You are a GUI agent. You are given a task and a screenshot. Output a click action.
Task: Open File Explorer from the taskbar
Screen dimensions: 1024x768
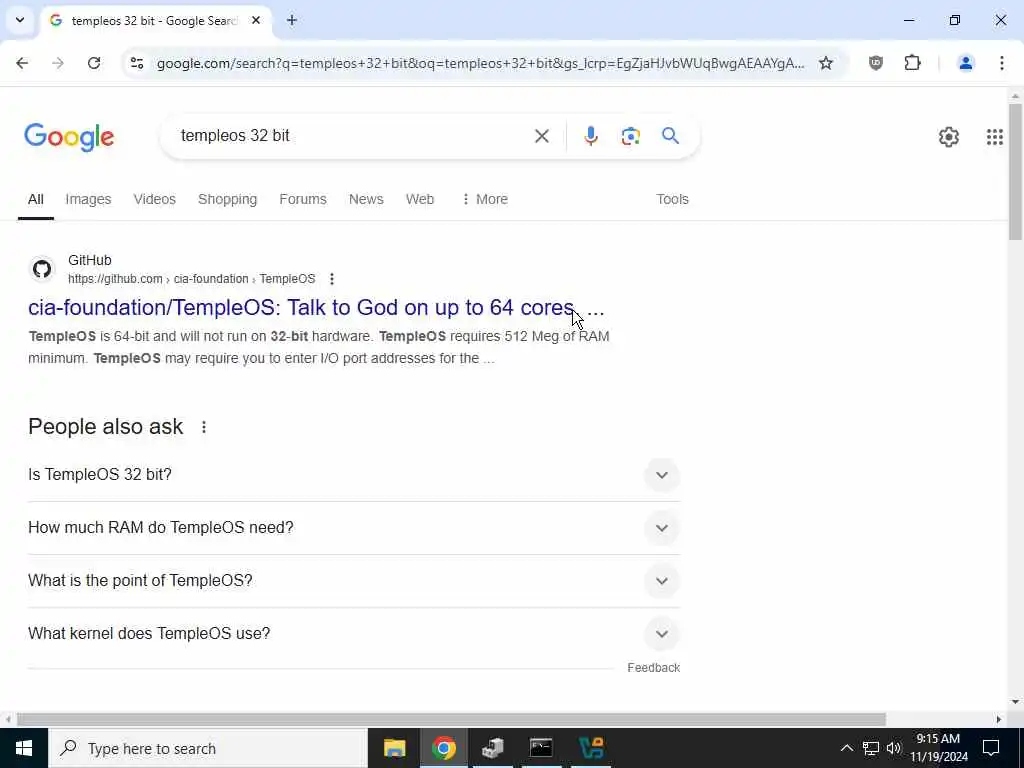pos(394,748)
